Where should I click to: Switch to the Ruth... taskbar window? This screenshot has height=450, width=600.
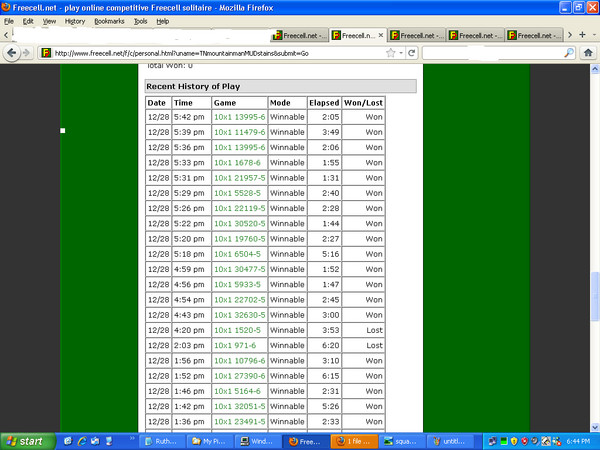click(162, 441)
